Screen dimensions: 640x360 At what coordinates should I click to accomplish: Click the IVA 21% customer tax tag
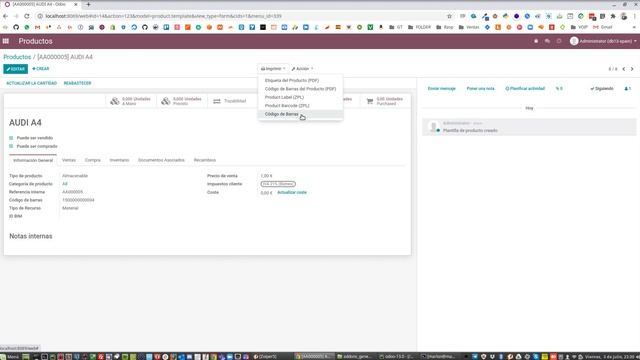point(278,184)
